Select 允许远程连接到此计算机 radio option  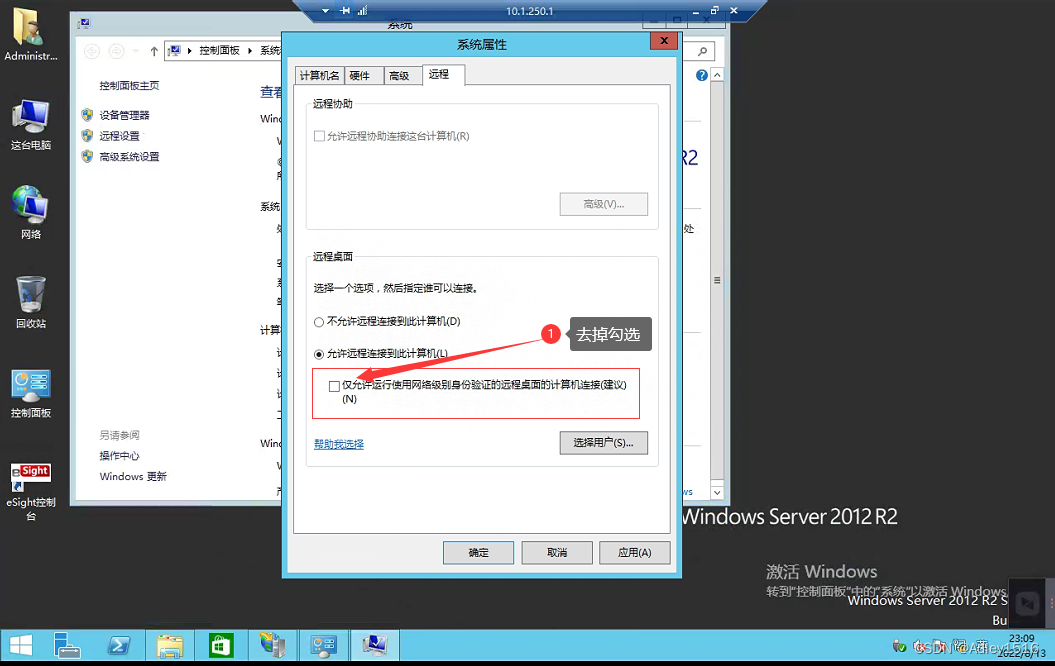point(319,354)
